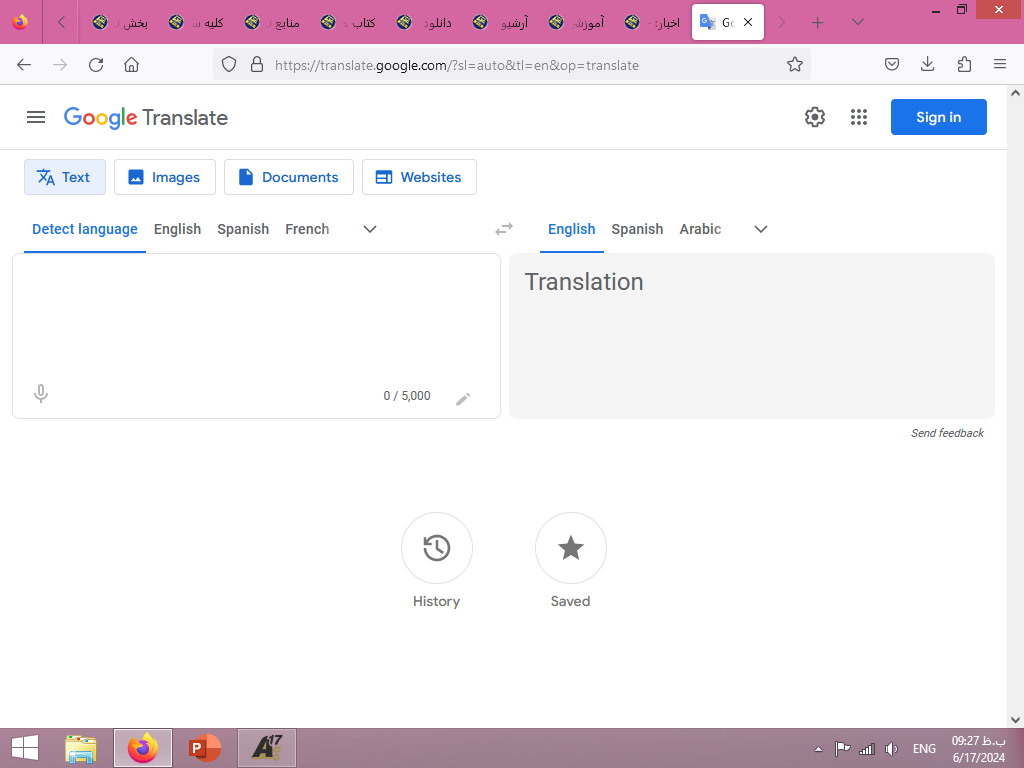Expand more source languages list
The height and width of the screenshot is (768, 1024).
coord(370,229)
